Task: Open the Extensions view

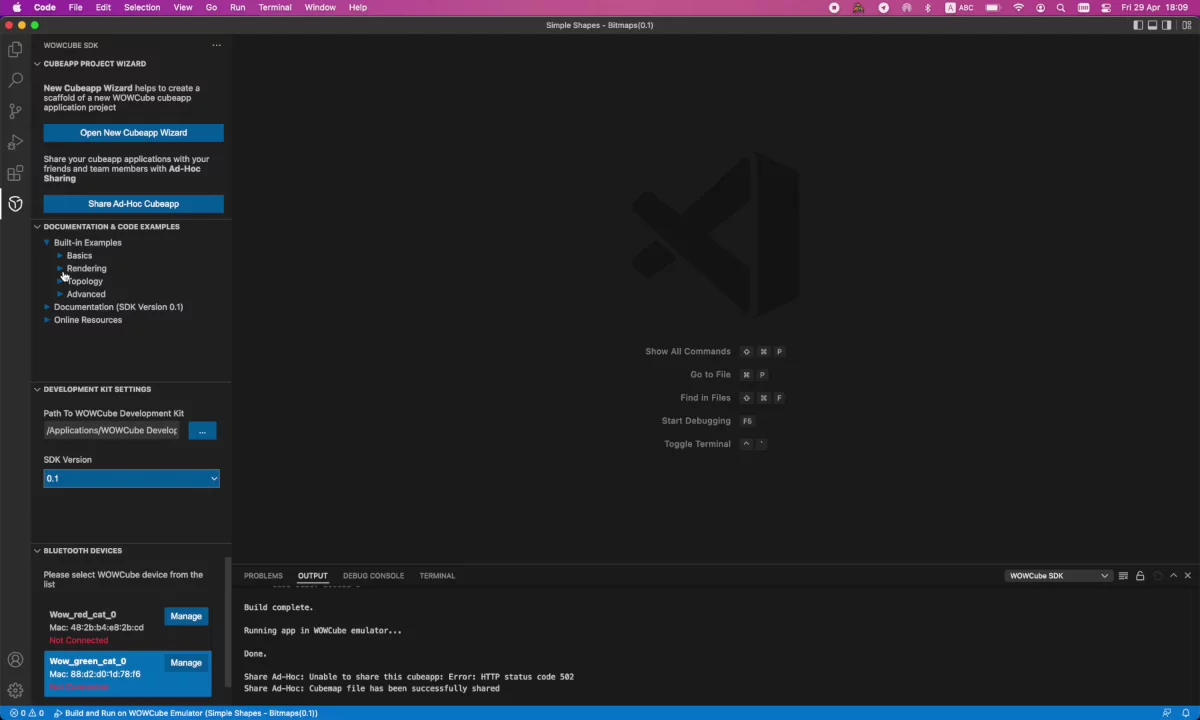Action: pos(15,173)
